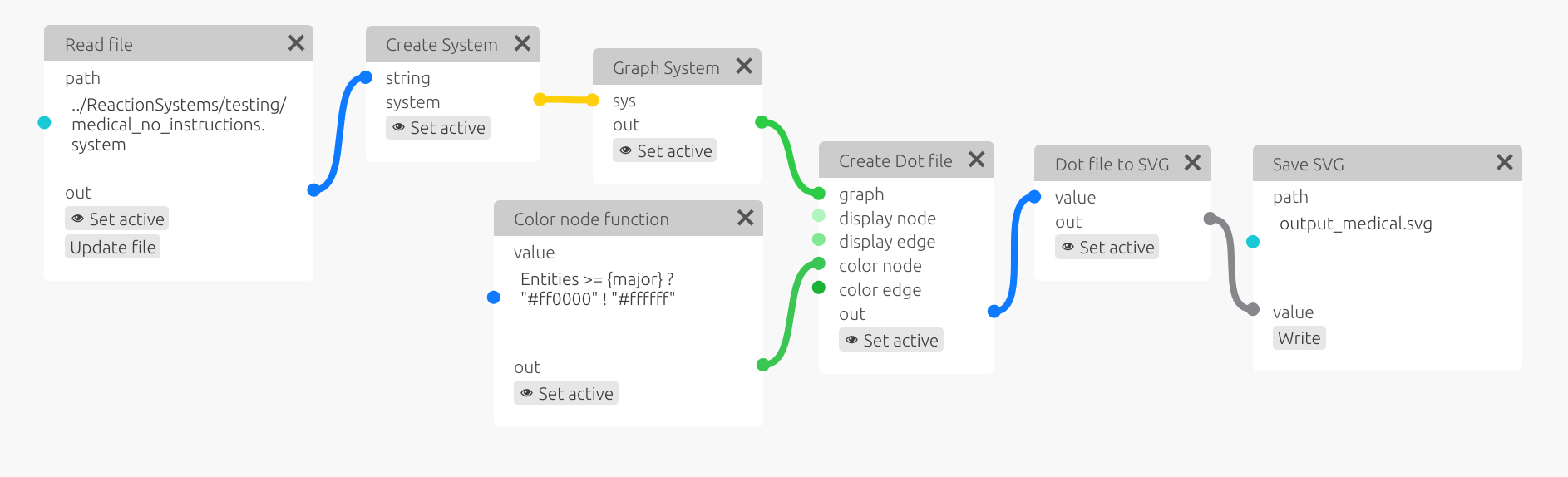Click the yellow system output port
The height and width of the screenshot is (477, 1568).
(540, 100)
